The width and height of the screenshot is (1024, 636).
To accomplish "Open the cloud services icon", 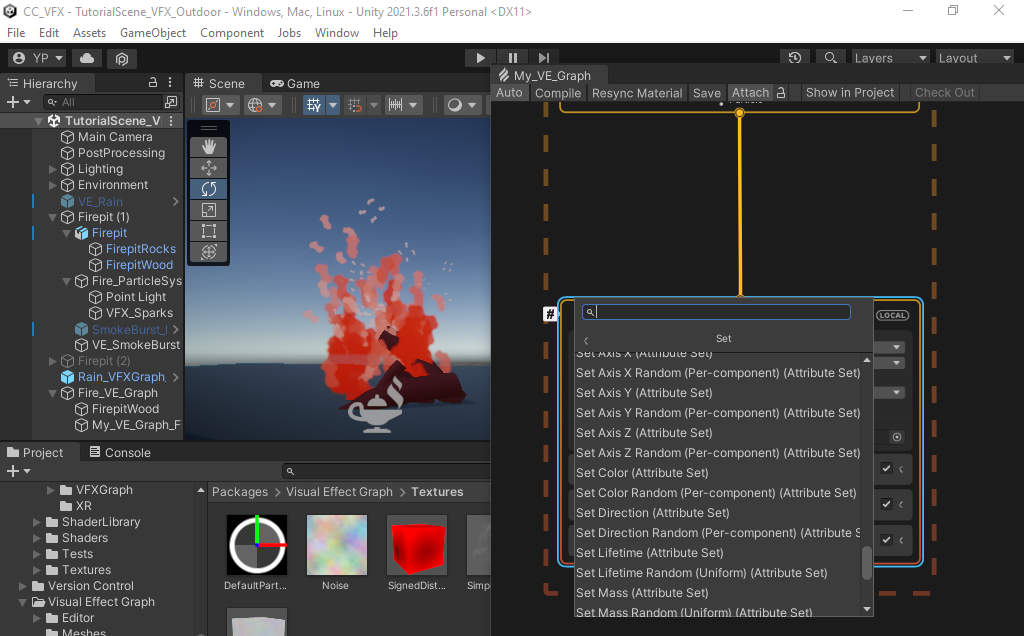I will pyautogui.click(x=87, y=58).
